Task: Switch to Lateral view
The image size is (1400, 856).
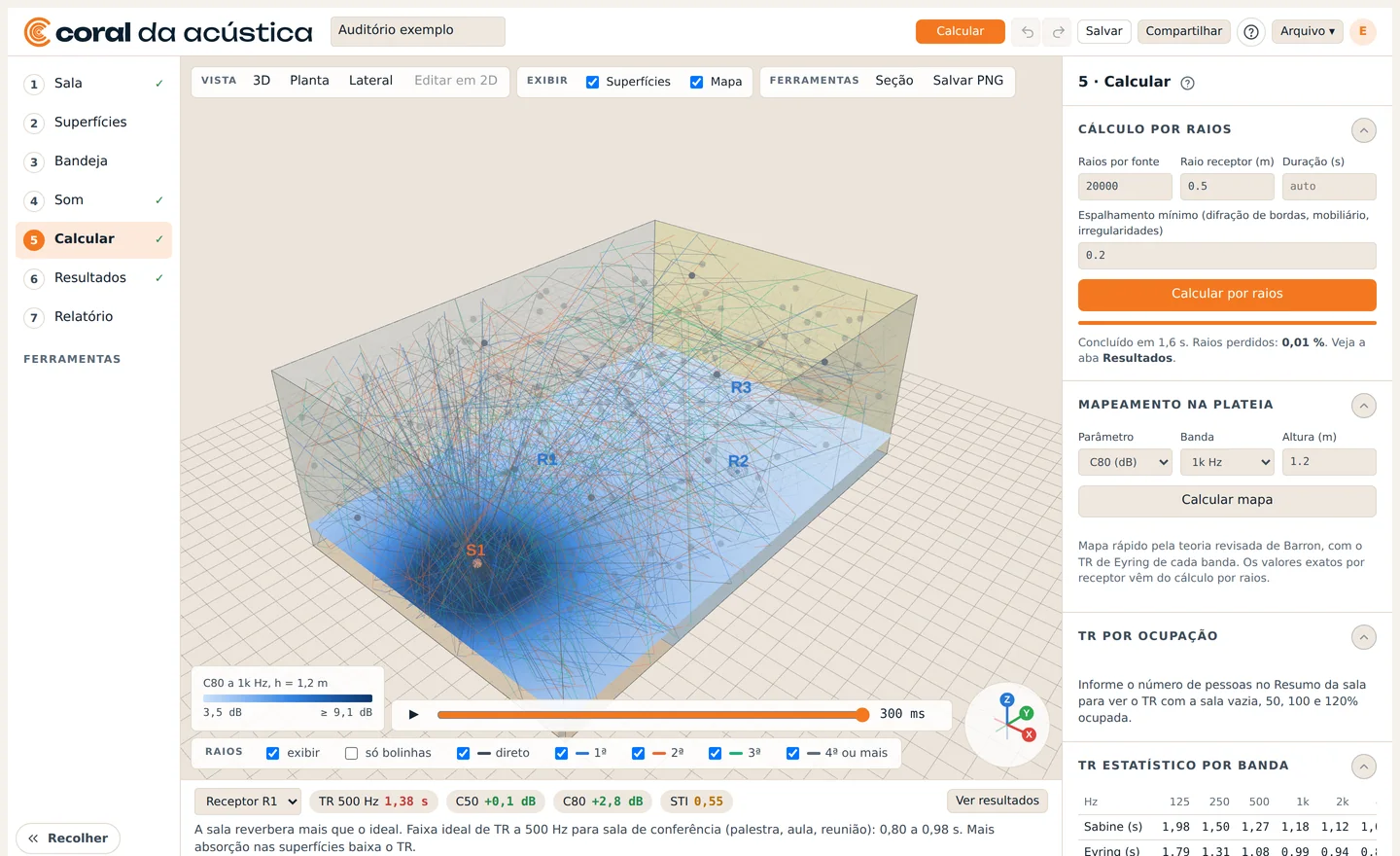Action: 370,81
